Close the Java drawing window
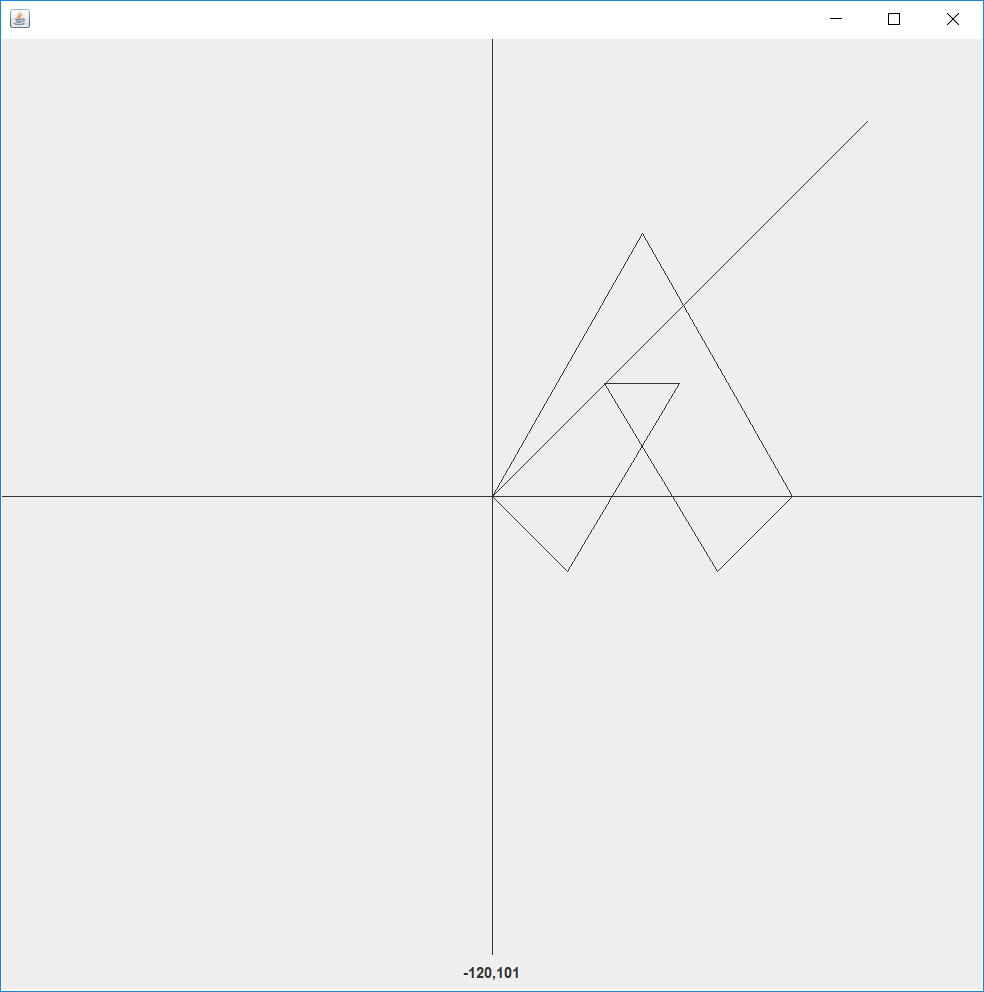Viewport: 984px width, 992px height. (952, 19)
